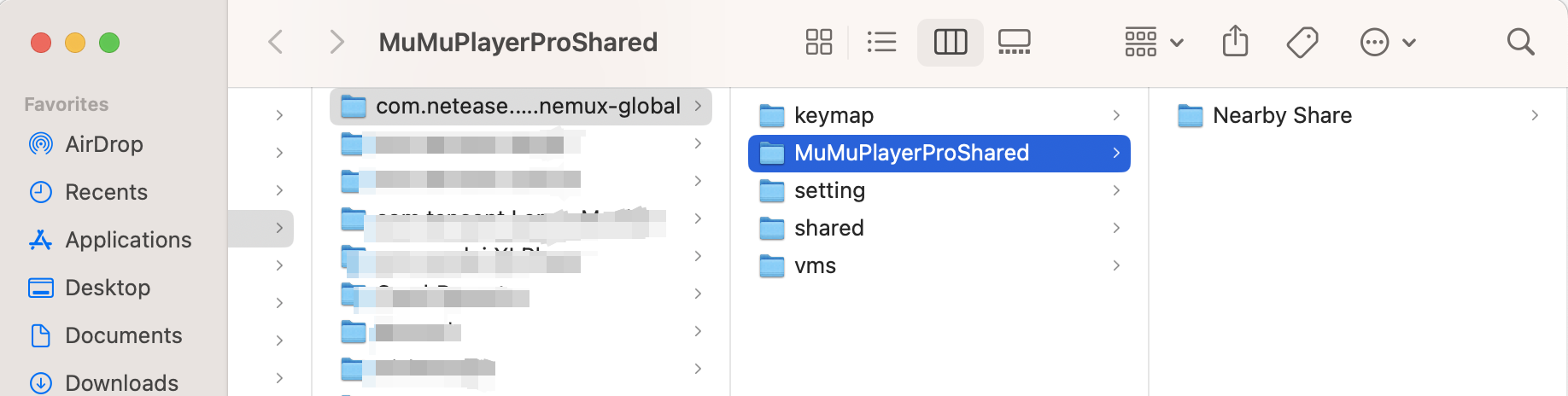Select the shared folder

click(x=939, y=228)
